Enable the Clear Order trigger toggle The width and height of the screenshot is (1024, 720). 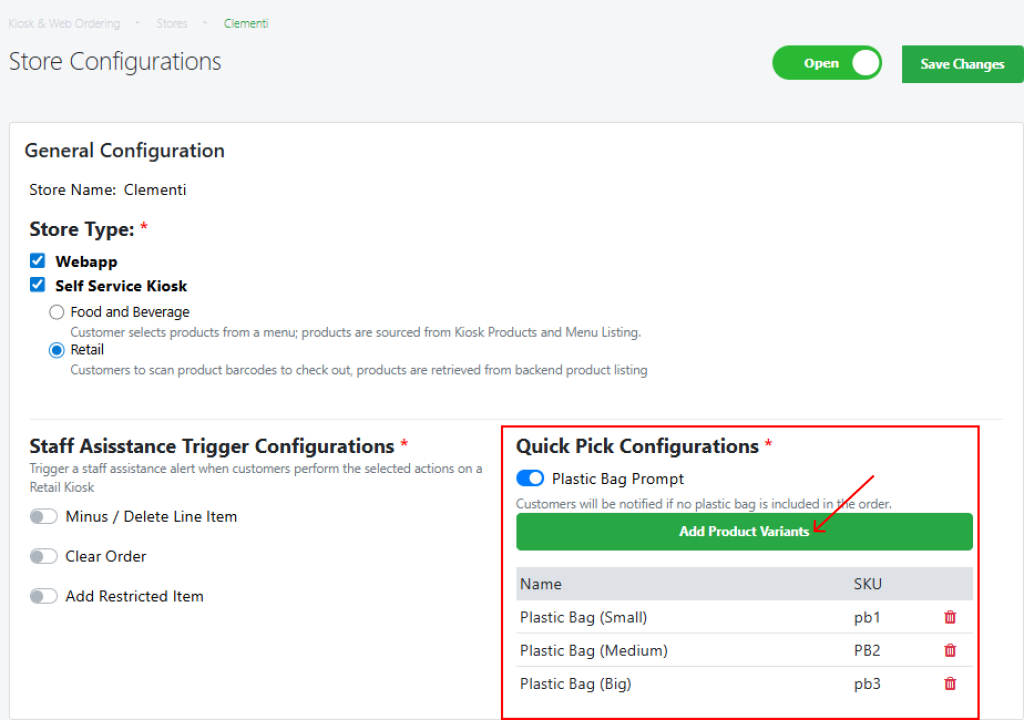pos(44,556)
